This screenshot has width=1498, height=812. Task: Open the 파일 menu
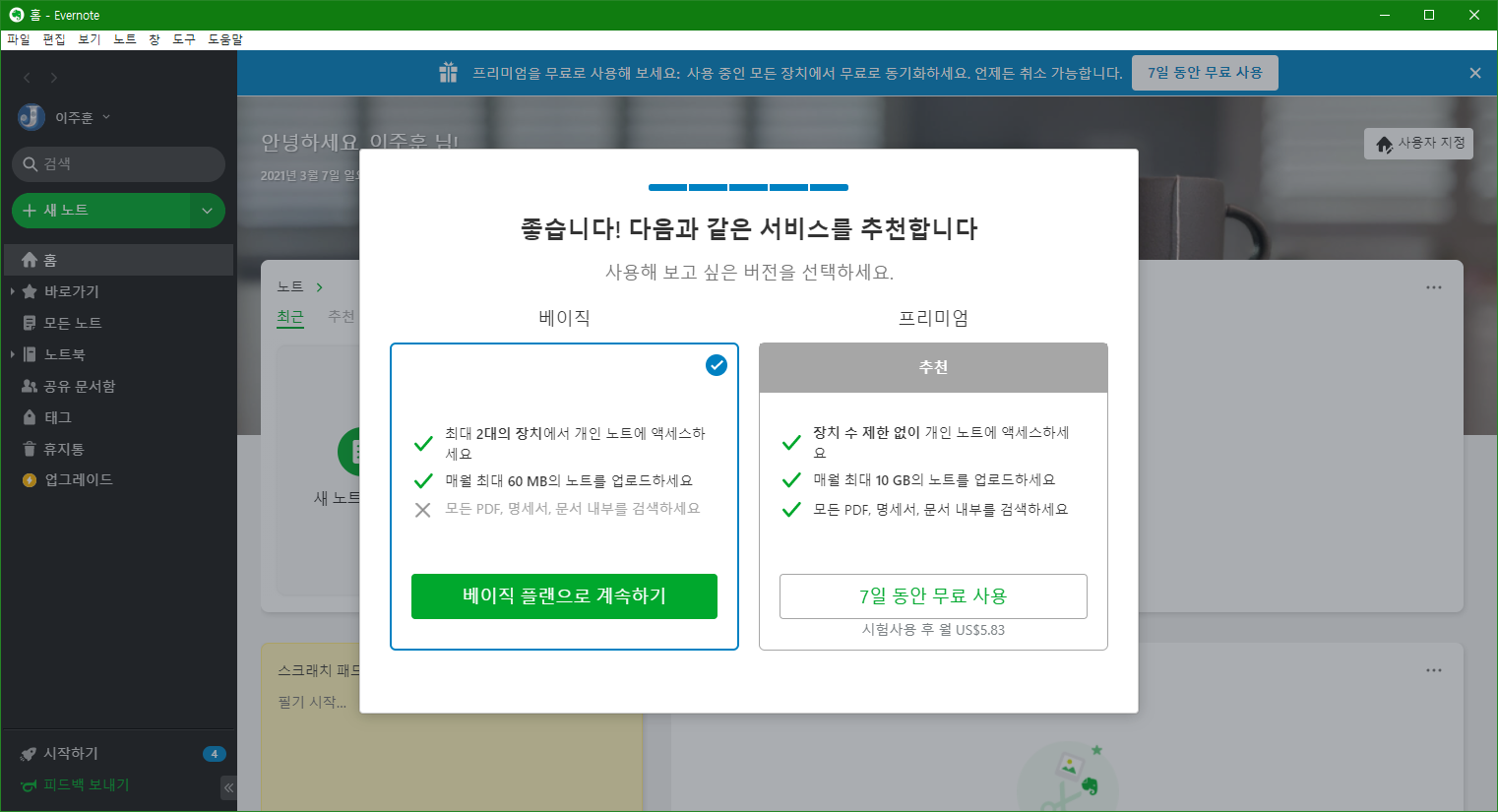click(x=19, y=39)
